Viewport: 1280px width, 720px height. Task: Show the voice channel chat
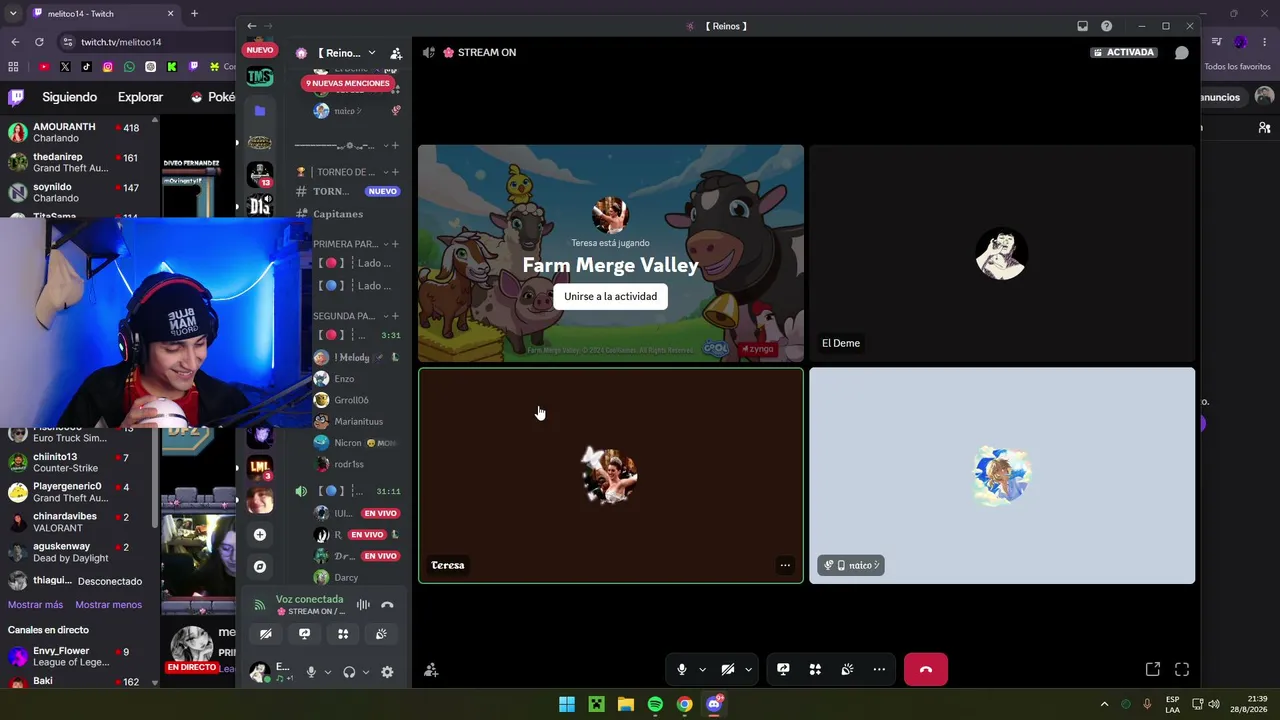click(x=1181, y=52)
